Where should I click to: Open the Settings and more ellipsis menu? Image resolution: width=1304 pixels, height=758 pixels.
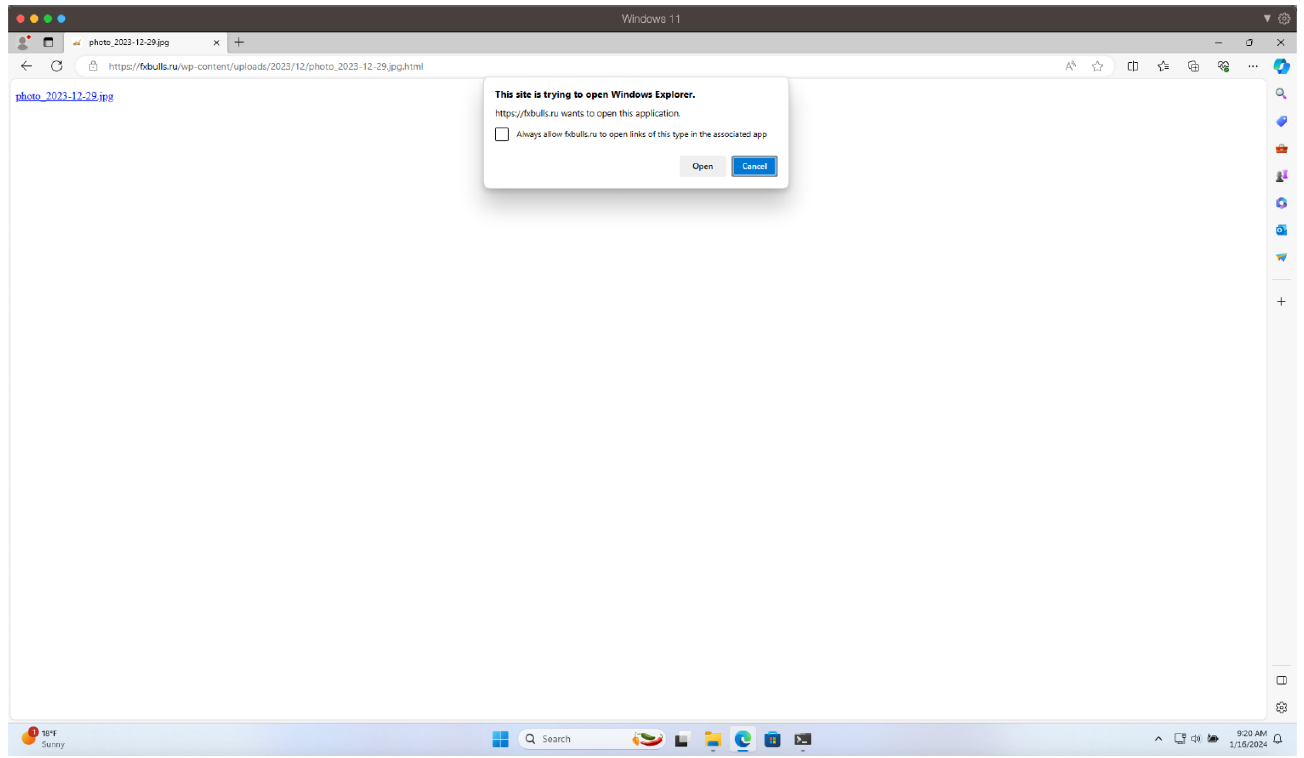coord(1253,66)
